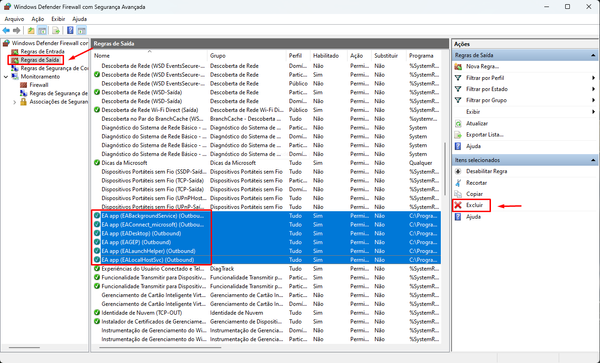The width and height of the screenshot is (600, 363).
Task: Click the red X Excluir icon
Action: pos(458,205)
